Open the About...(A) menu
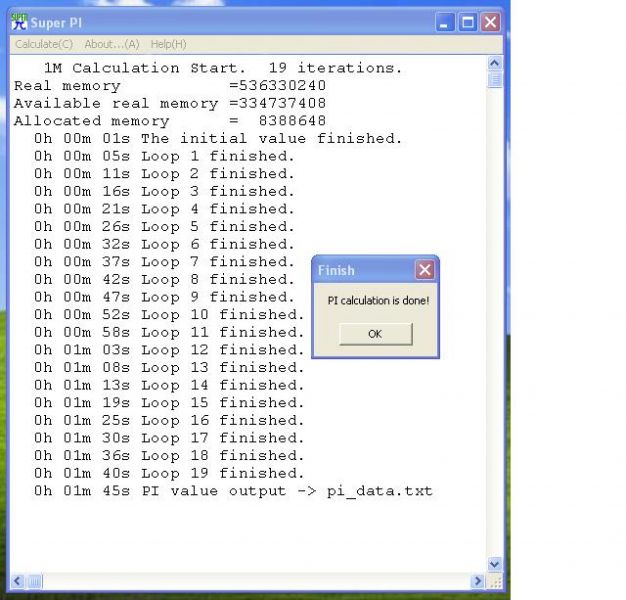Viewport: 626px width, 600px height. coord(112,44)
